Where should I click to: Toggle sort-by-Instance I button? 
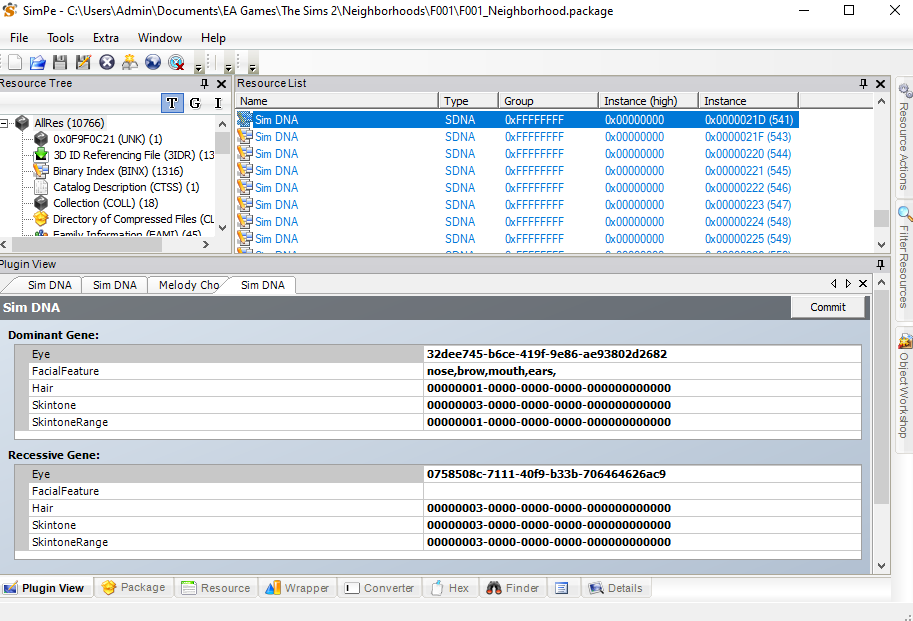[x=218, y=103]
